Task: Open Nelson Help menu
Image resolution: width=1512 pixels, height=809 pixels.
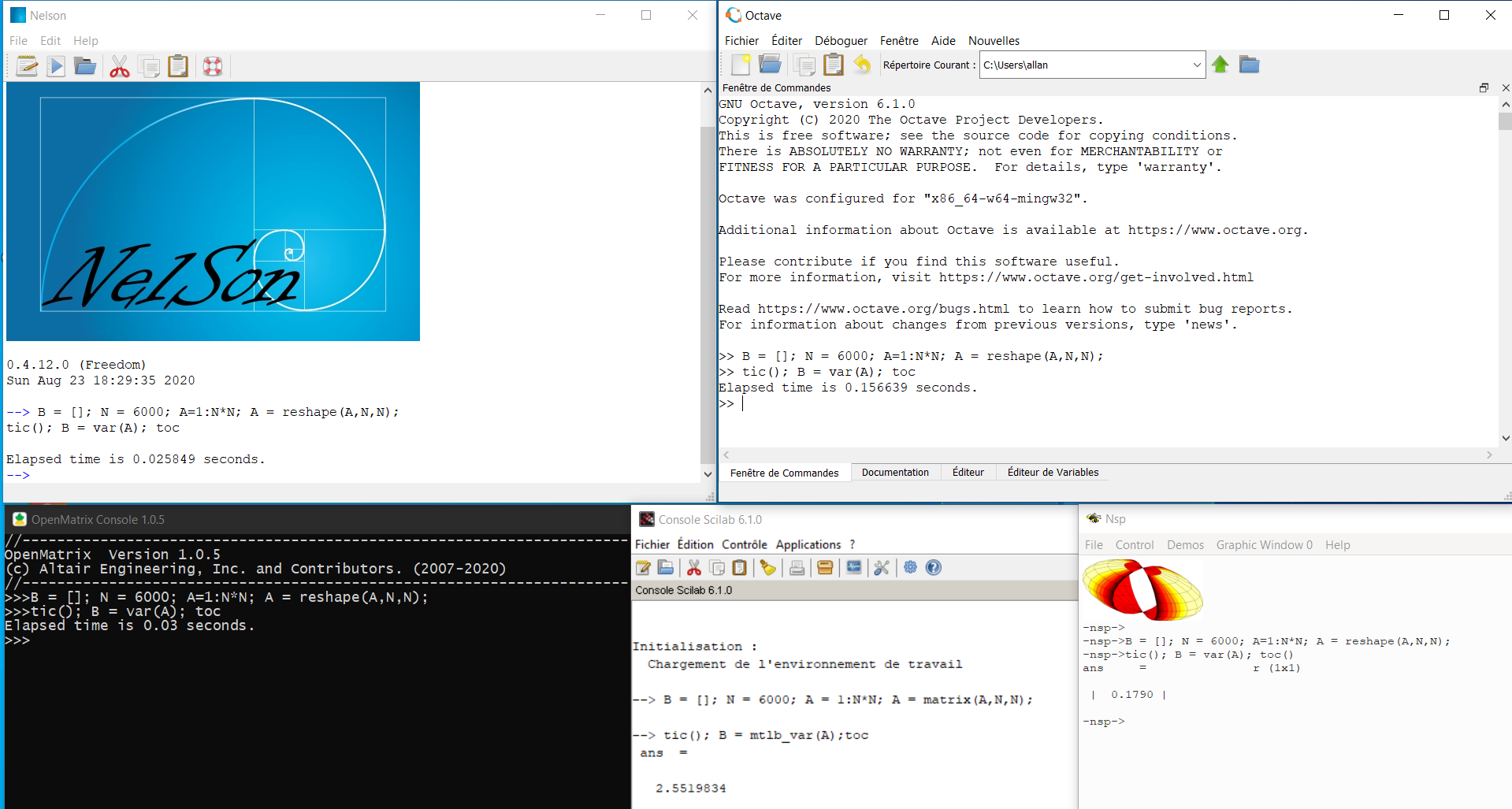Action: pyautogui.click(x=86, y=41)
